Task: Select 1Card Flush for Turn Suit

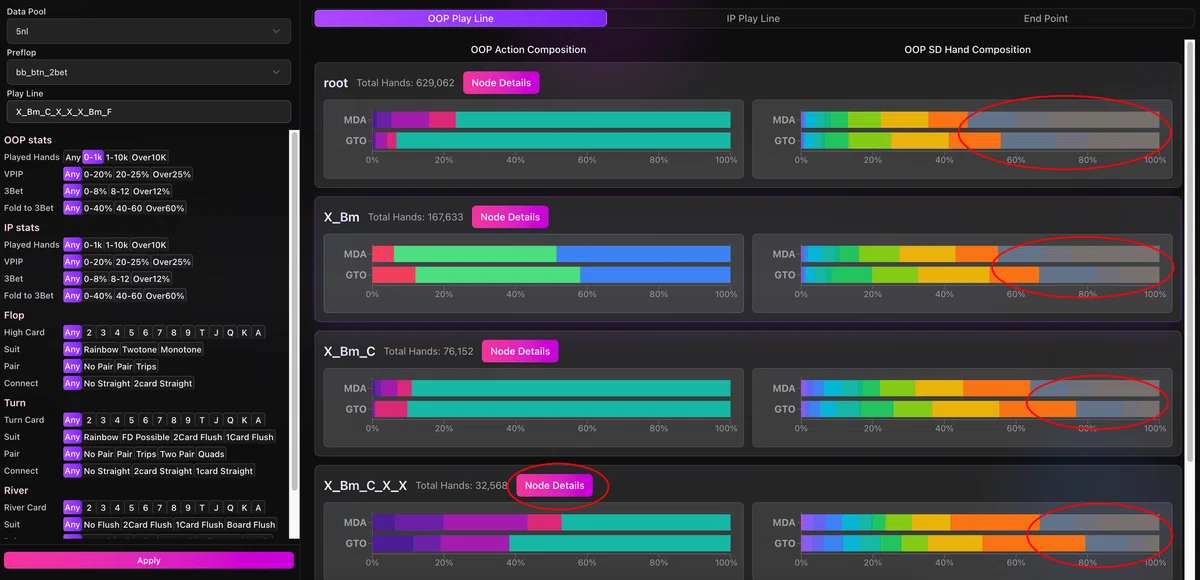Action: 249,438
